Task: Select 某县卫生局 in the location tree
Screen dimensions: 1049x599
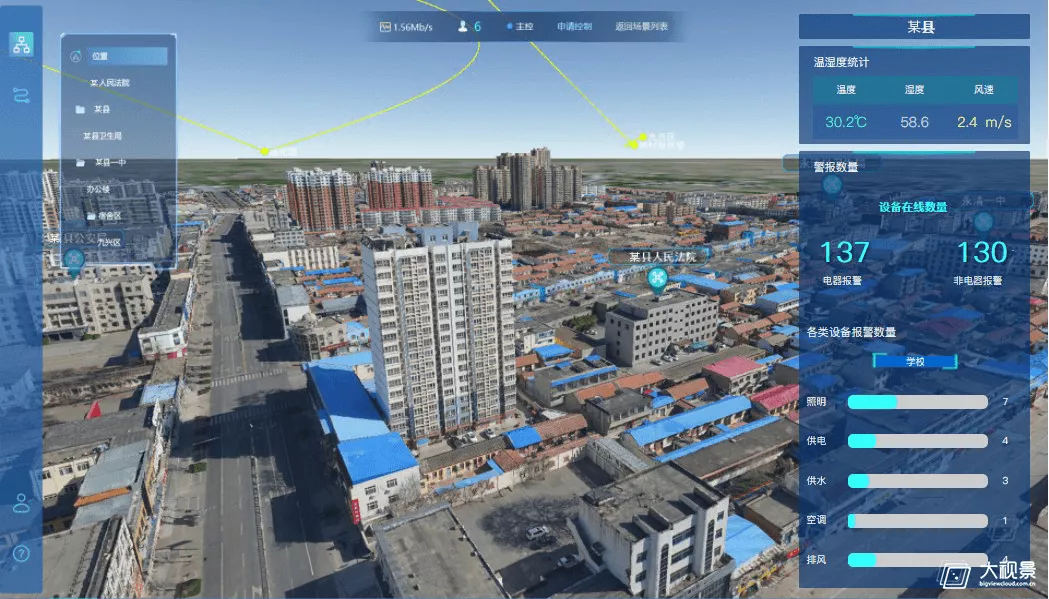Action: (x=102, y=136)
